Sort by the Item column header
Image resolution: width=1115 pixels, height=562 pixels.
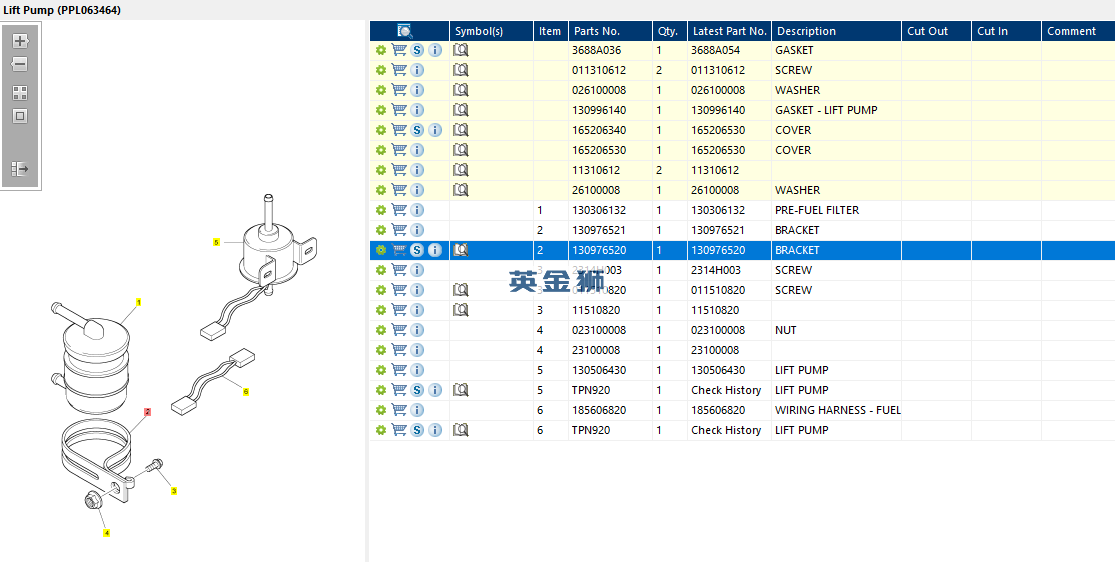click(x=551, y=31)
